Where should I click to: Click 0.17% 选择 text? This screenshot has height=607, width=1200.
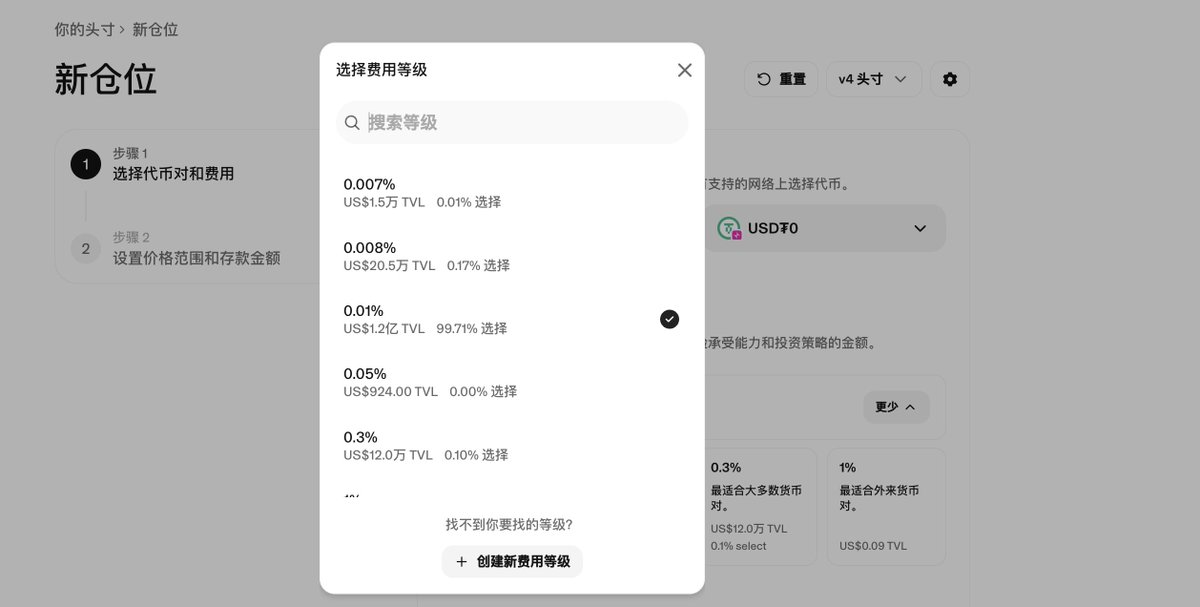pos(478,265)
